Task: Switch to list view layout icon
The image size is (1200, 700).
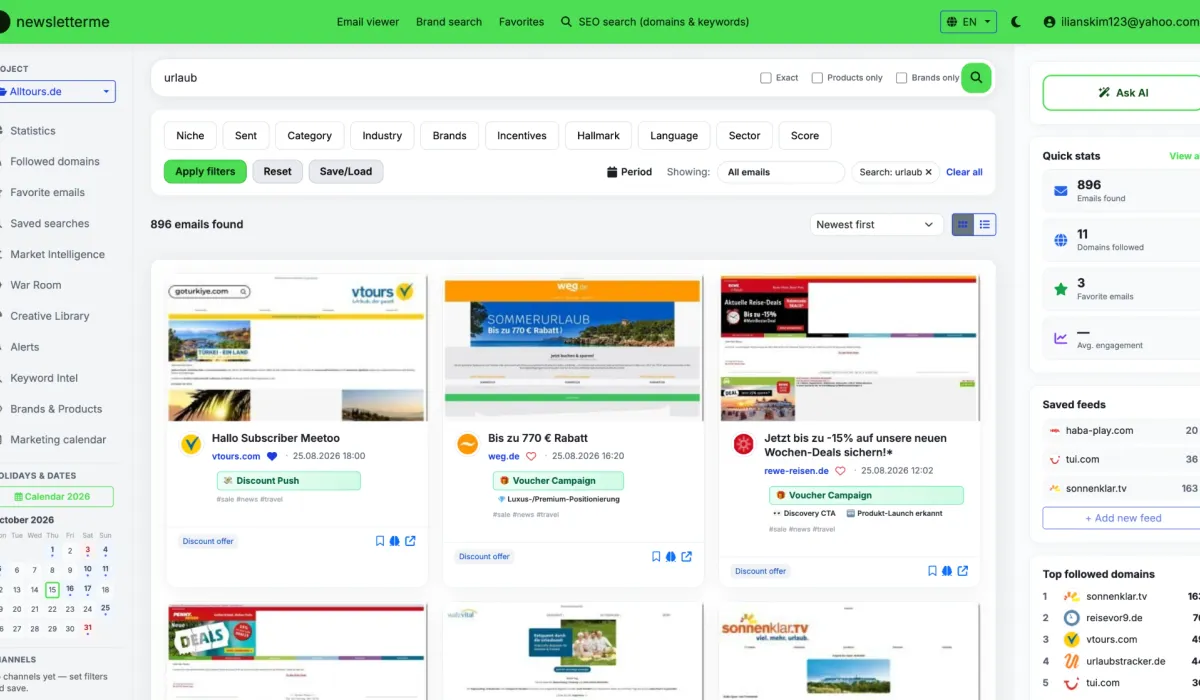Action: click(x=985, y=225)
